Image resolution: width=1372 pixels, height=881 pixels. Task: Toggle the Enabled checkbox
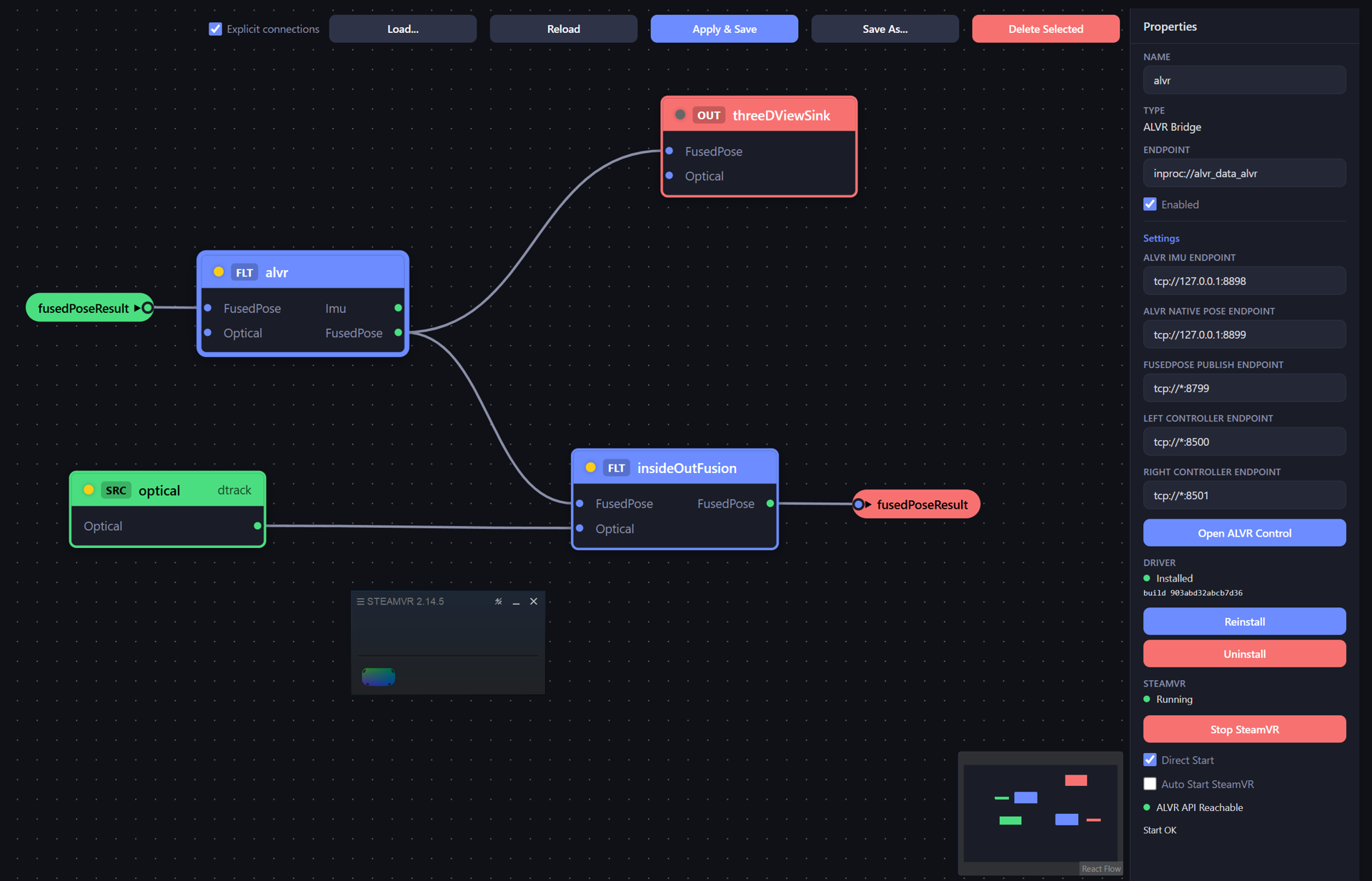point(1150,204)
